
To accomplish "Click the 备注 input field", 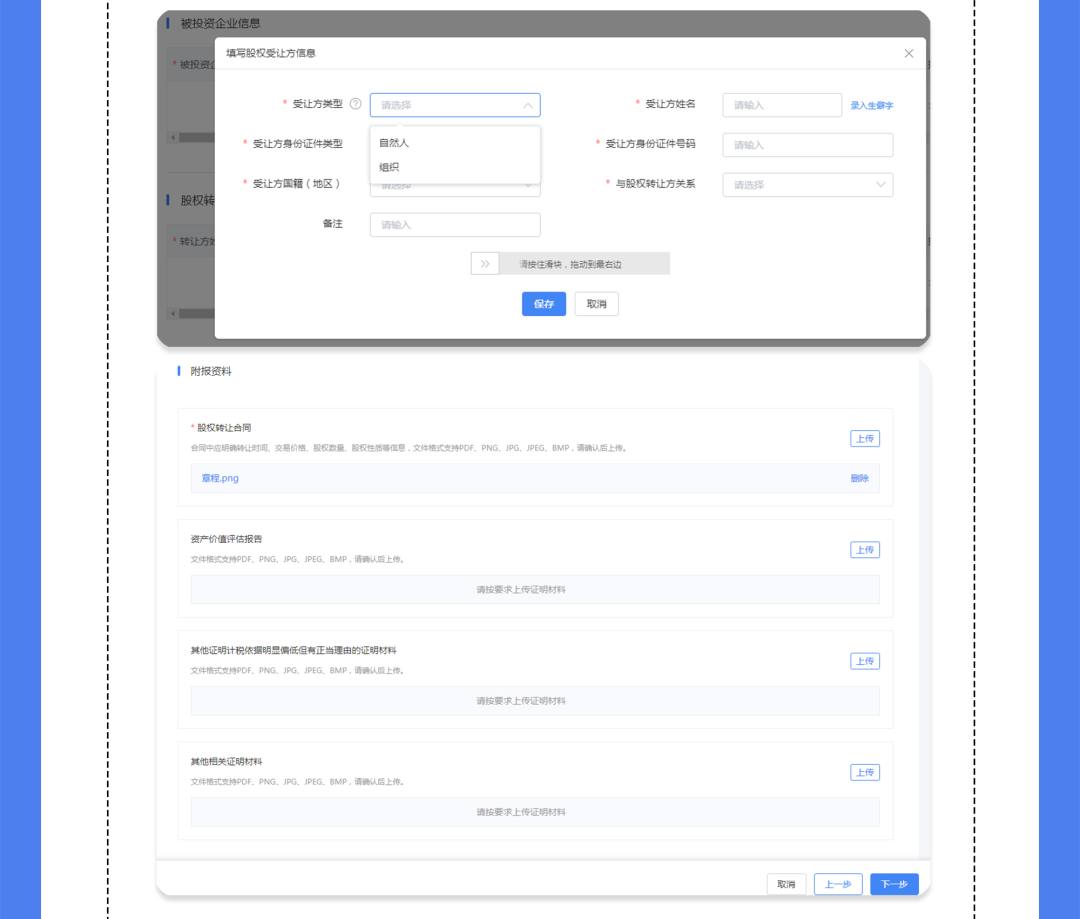I will click(455, 225).
